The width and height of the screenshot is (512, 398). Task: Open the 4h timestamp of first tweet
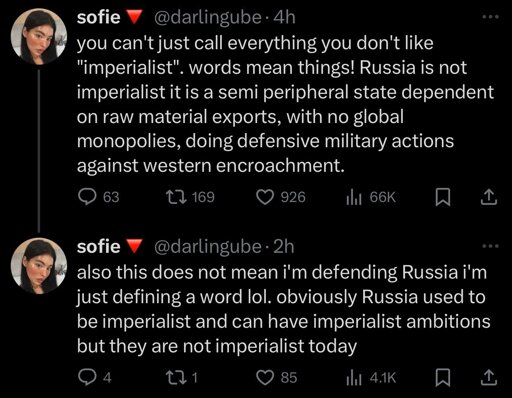[x=284, y=17]
